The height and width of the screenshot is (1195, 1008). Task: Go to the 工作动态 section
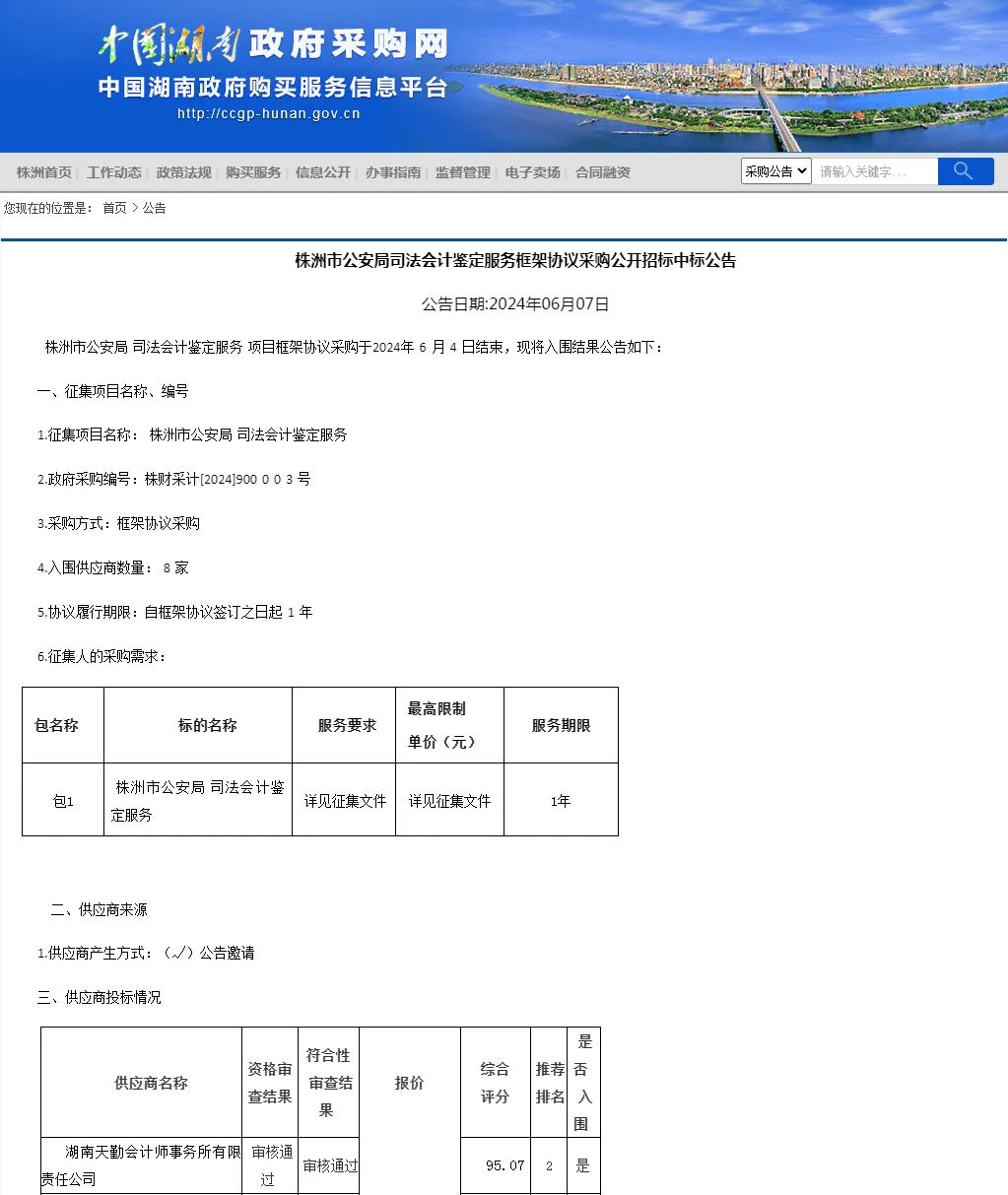coord(114,172)
